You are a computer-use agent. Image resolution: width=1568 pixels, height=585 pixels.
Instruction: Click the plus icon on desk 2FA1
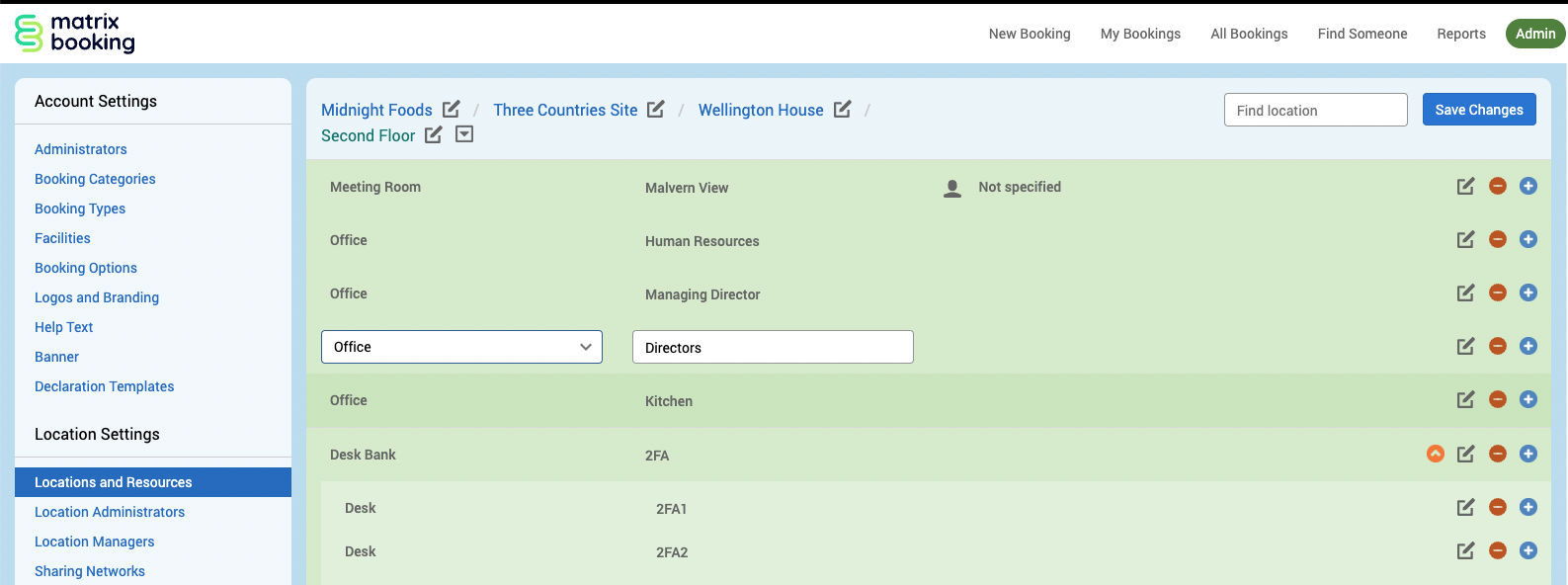pyautogui.click(x=1528, y=508)
